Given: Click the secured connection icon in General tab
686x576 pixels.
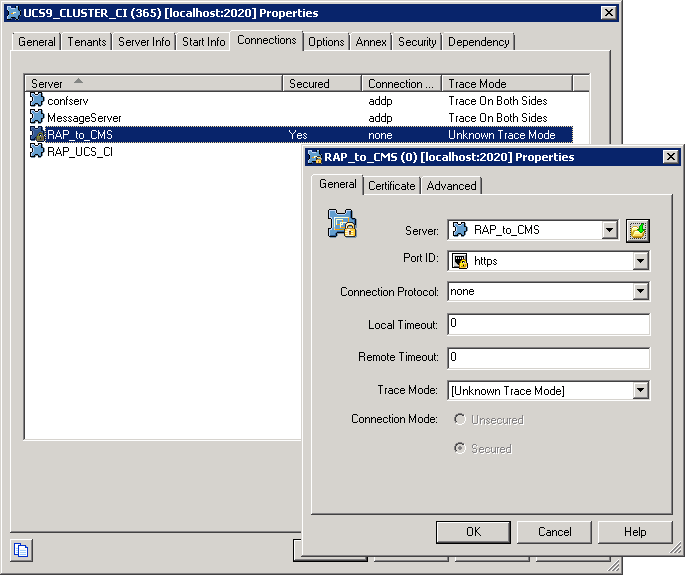Looking at the screenshot, I should point(342,224).
